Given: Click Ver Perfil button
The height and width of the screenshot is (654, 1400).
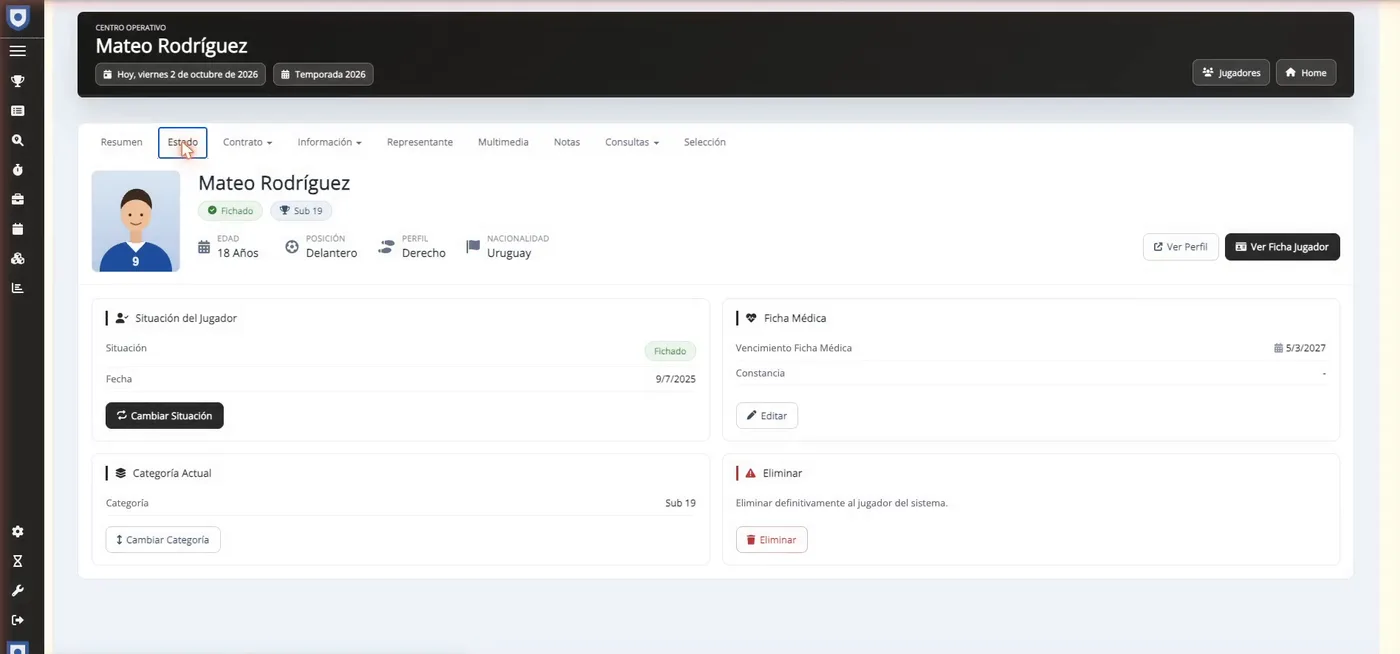Looking at the screenshot, I should 1180,247.
